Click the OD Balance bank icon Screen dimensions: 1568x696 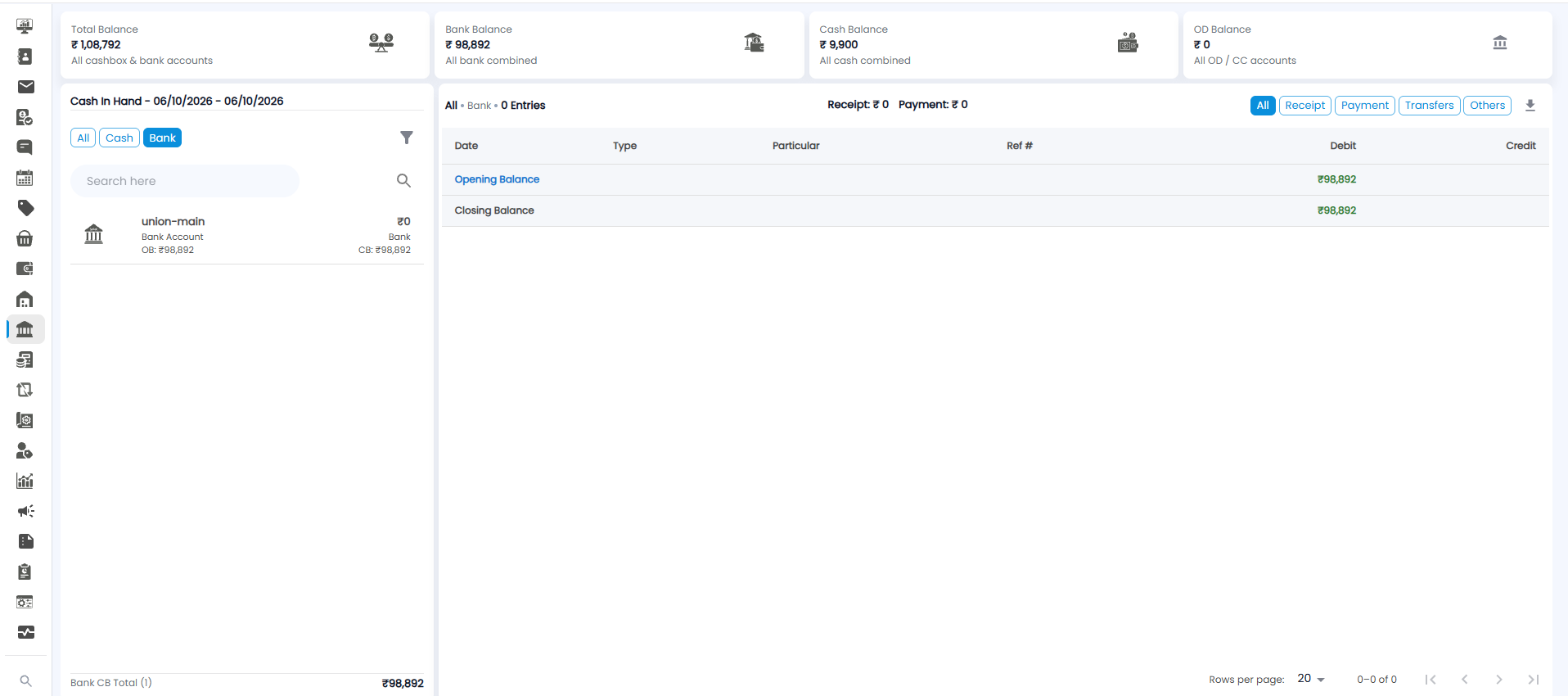pos(1500,43)
